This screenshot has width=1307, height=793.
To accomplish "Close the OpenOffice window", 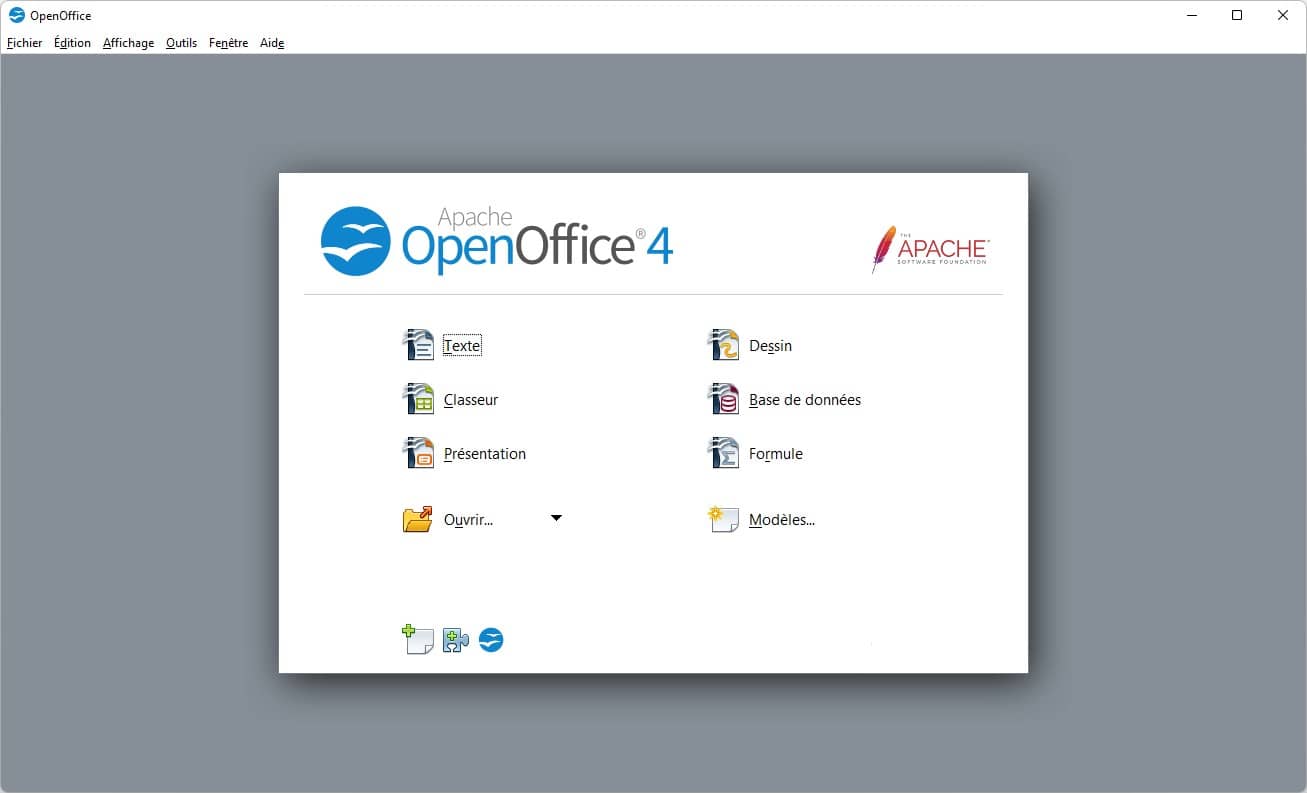I will coord(1283,15).
